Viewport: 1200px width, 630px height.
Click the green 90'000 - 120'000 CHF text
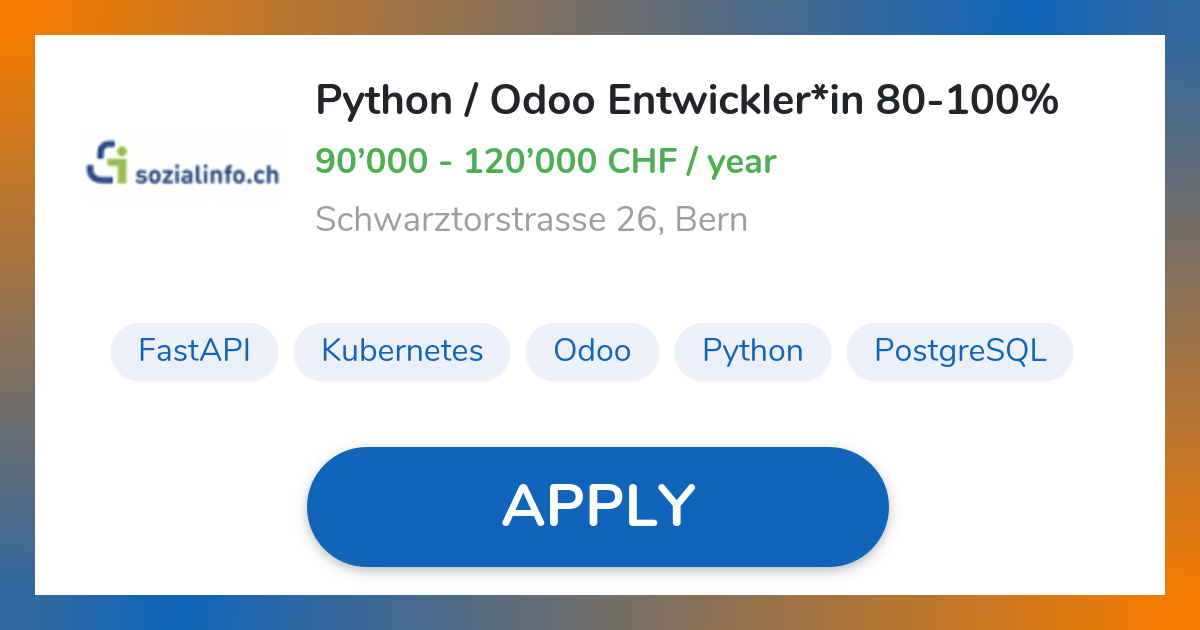click(546, 162)
